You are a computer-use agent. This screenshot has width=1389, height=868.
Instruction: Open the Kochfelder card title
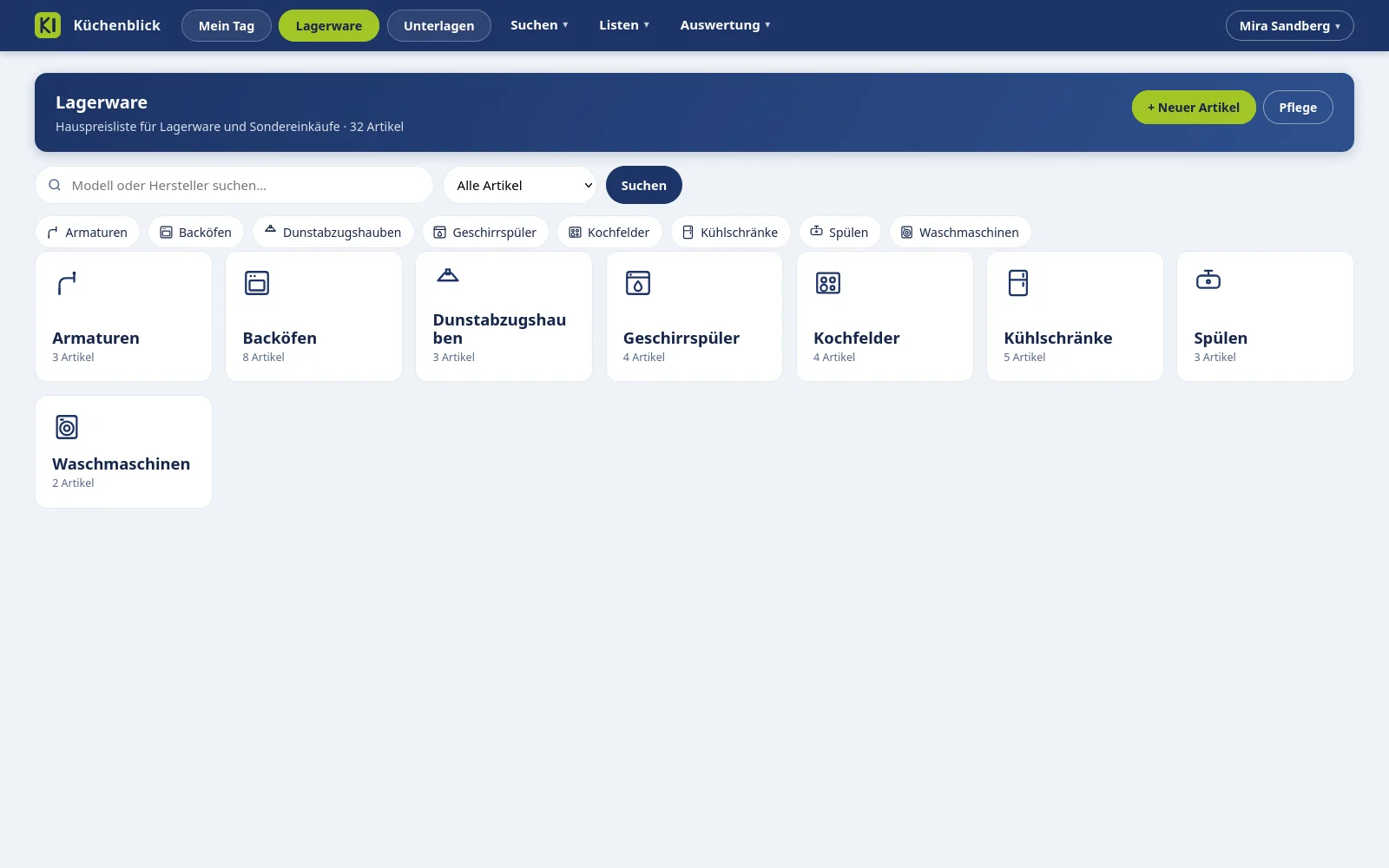coord(856,339)
